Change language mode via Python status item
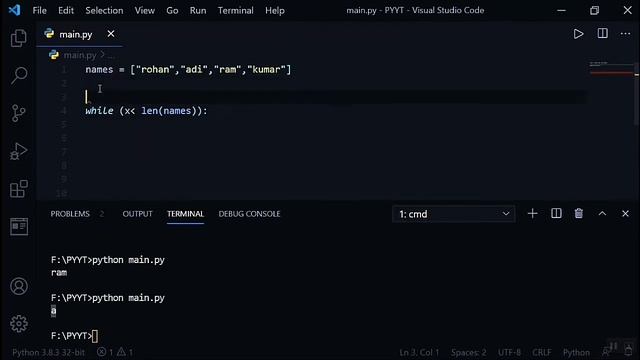Image resolution: width=640 pixels, height=360 pixels. coord(576,352)
